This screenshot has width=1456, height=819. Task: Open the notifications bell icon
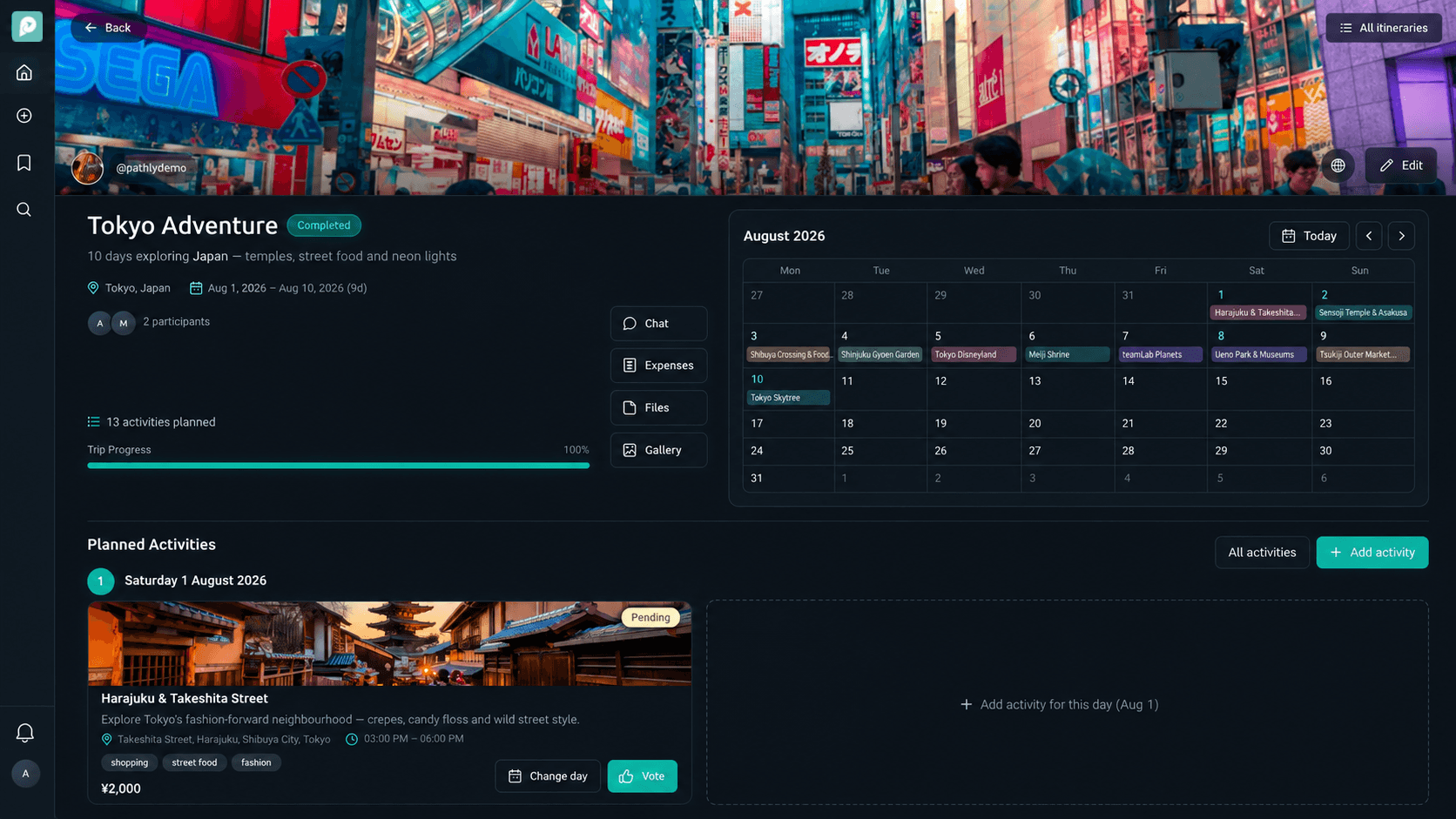tap(25, 733)
